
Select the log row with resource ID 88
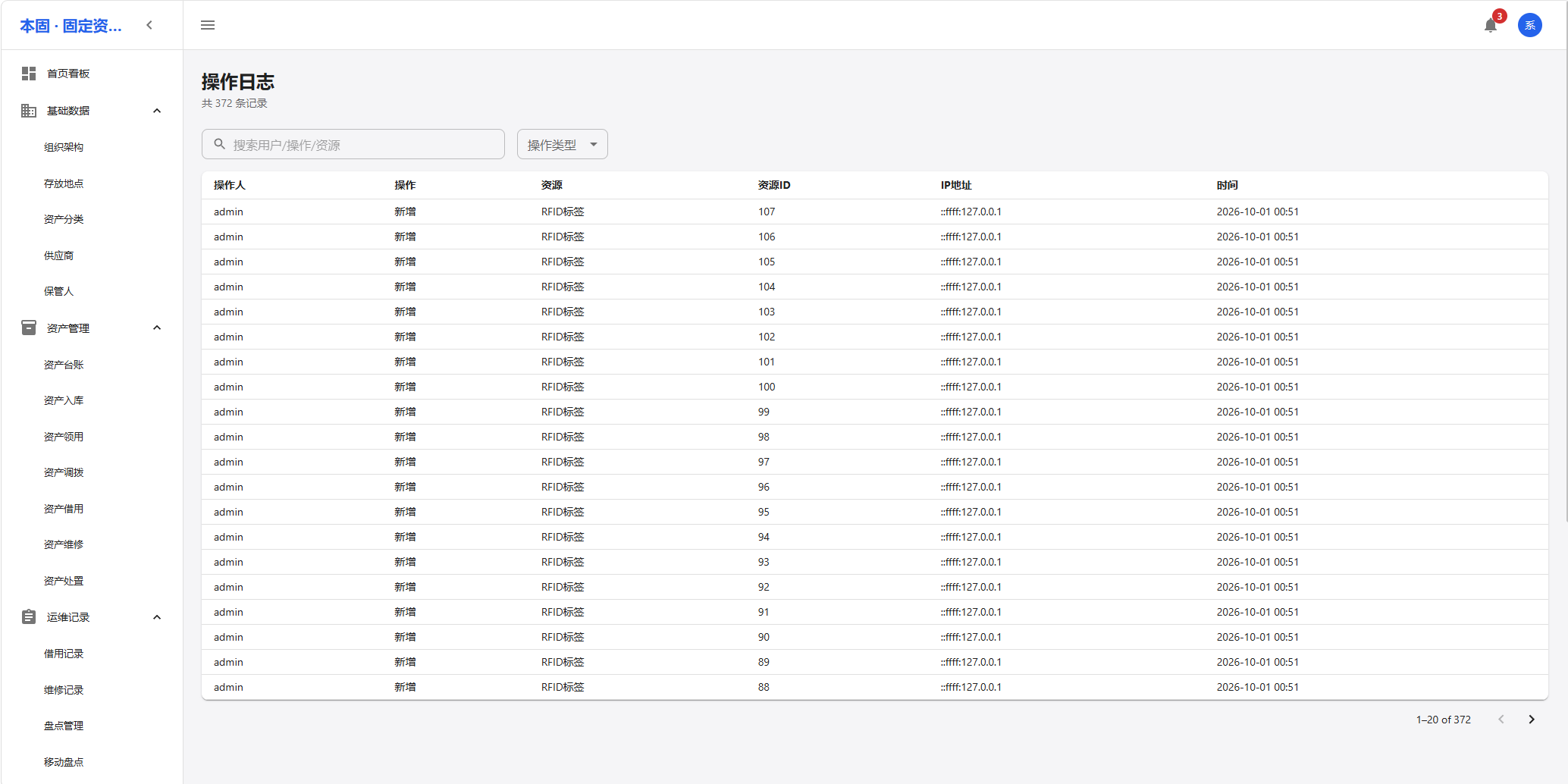point(875,687)
